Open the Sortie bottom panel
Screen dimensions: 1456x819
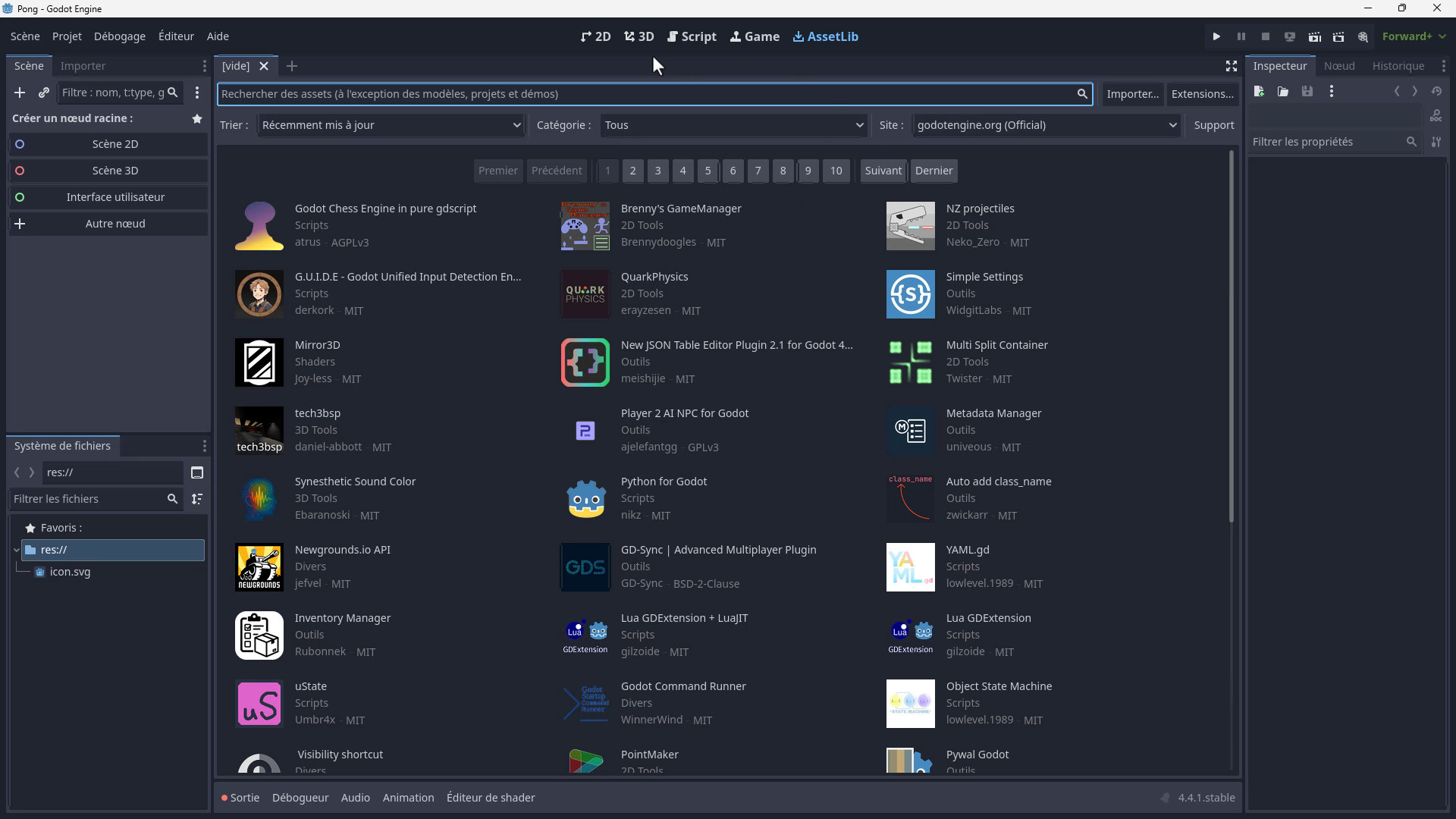pyautogui.click(x=240, y=798)
